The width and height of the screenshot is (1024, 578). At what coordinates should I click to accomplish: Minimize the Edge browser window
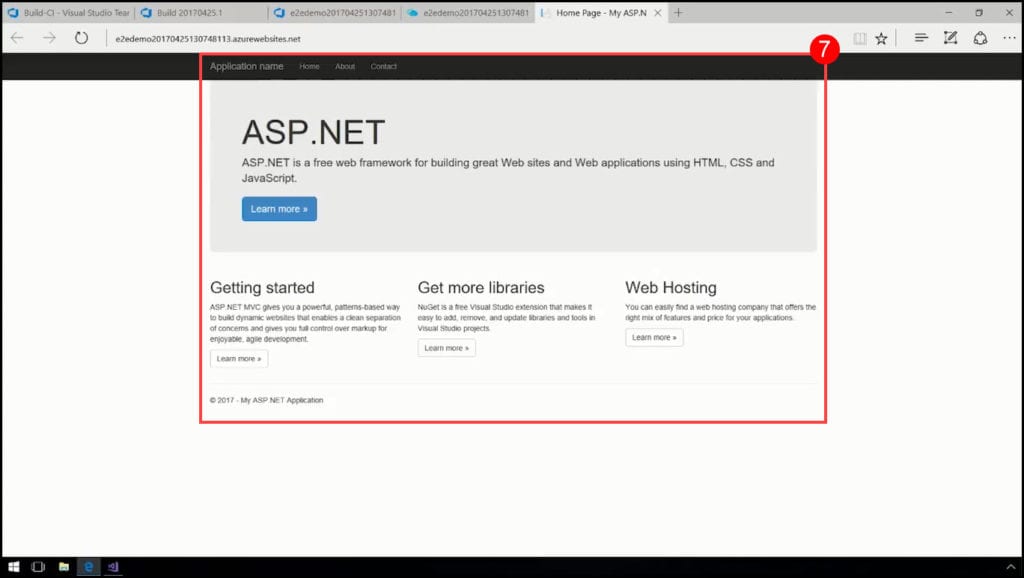point(949,12)
